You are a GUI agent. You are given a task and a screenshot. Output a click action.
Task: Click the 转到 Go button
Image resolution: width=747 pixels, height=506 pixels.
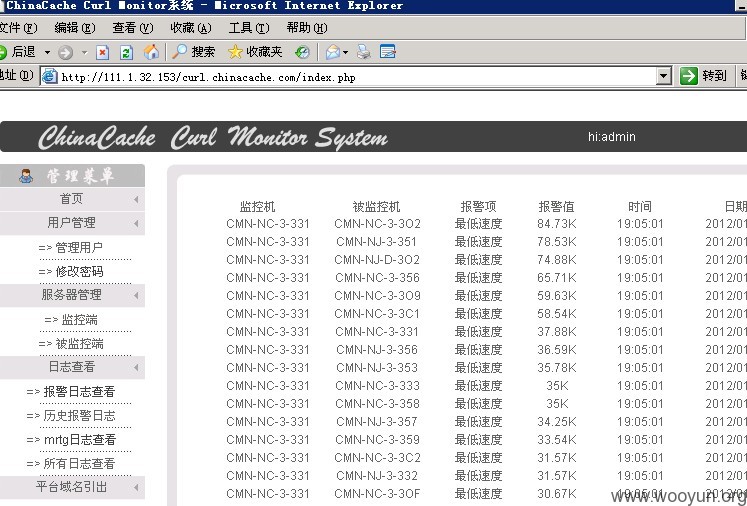point(703,76)
